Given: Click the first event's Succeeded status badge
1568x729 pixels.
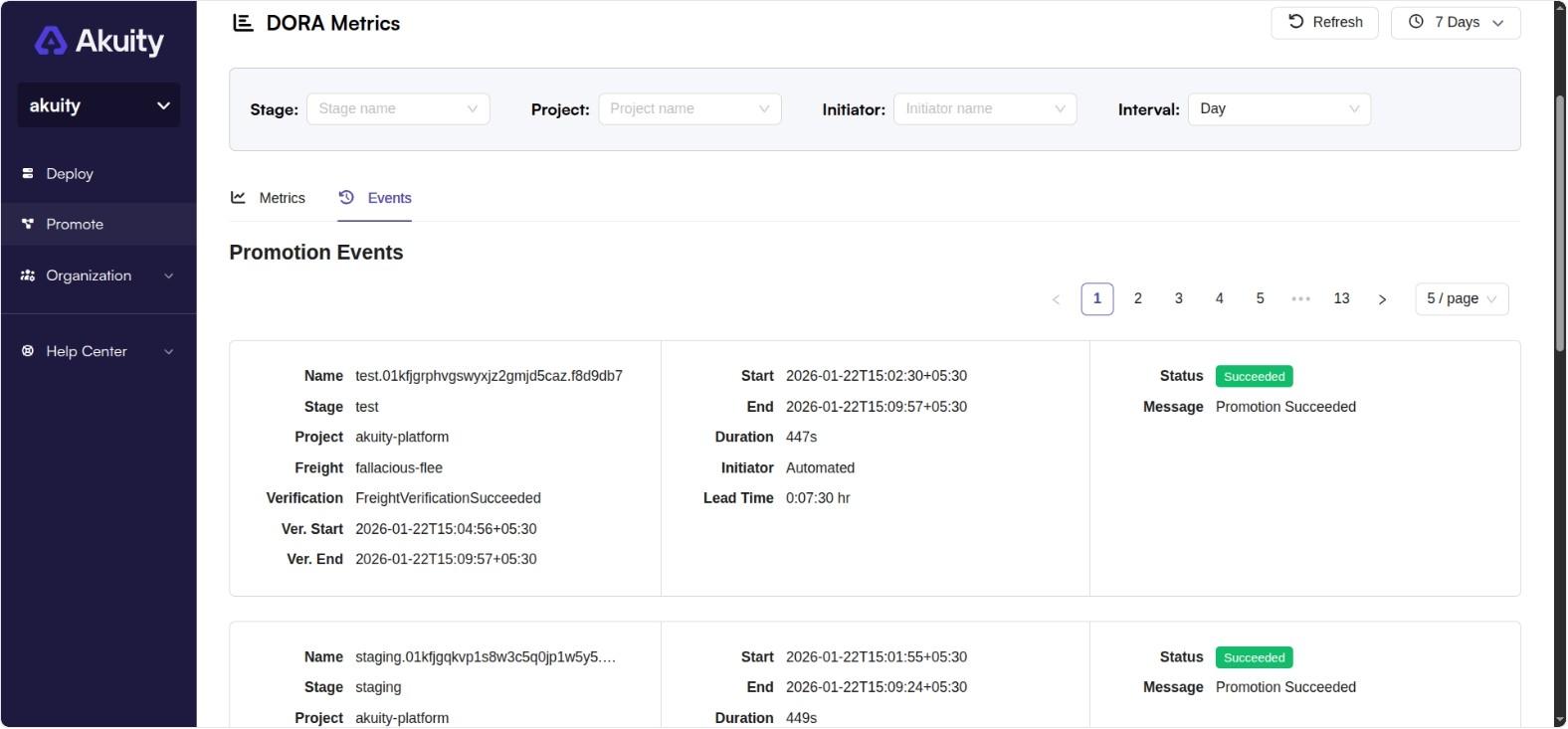Looking at the screenshot, I should 1254,377.
